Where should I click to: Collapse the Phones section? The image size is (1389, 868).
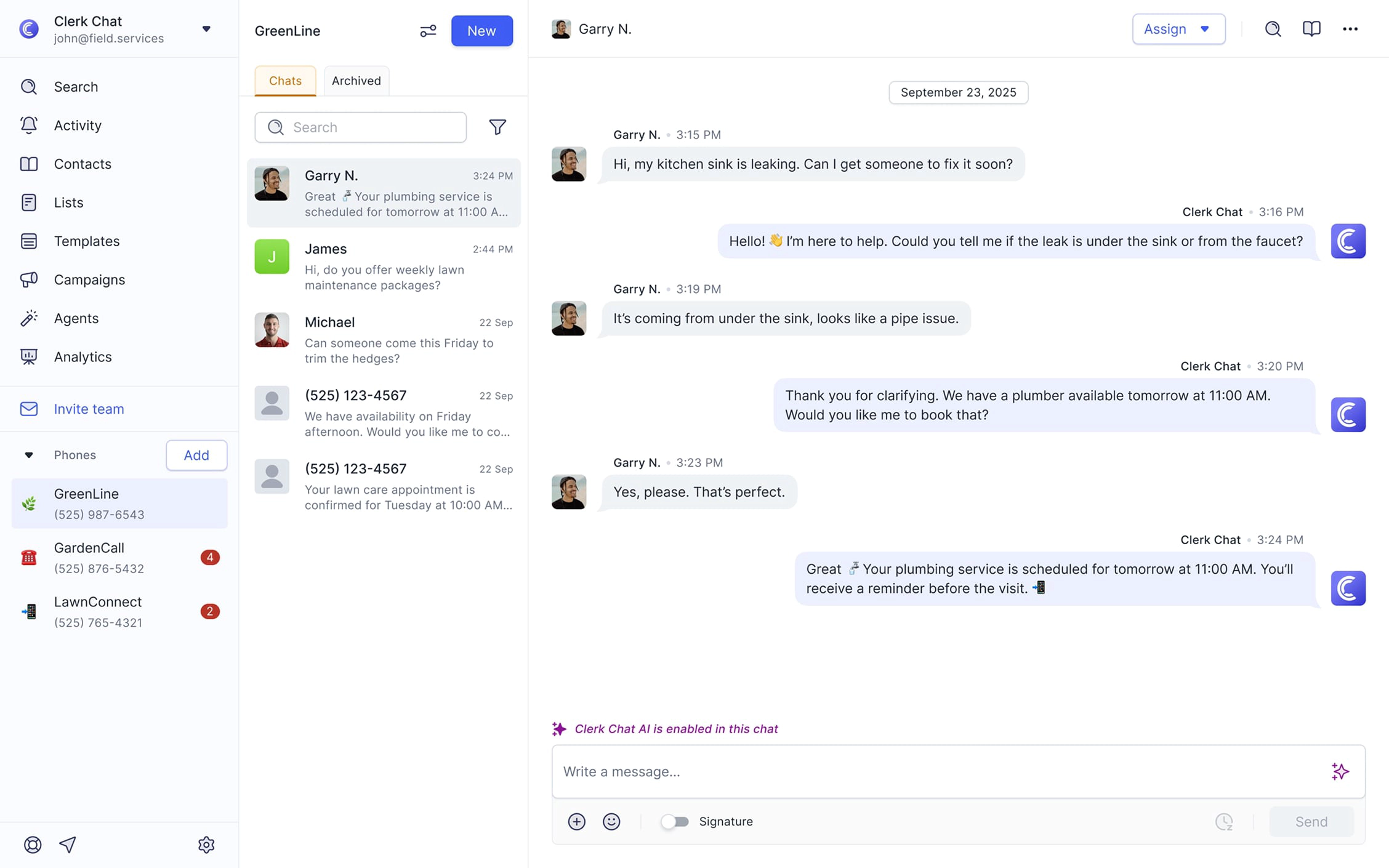click(x=29, y=455)
